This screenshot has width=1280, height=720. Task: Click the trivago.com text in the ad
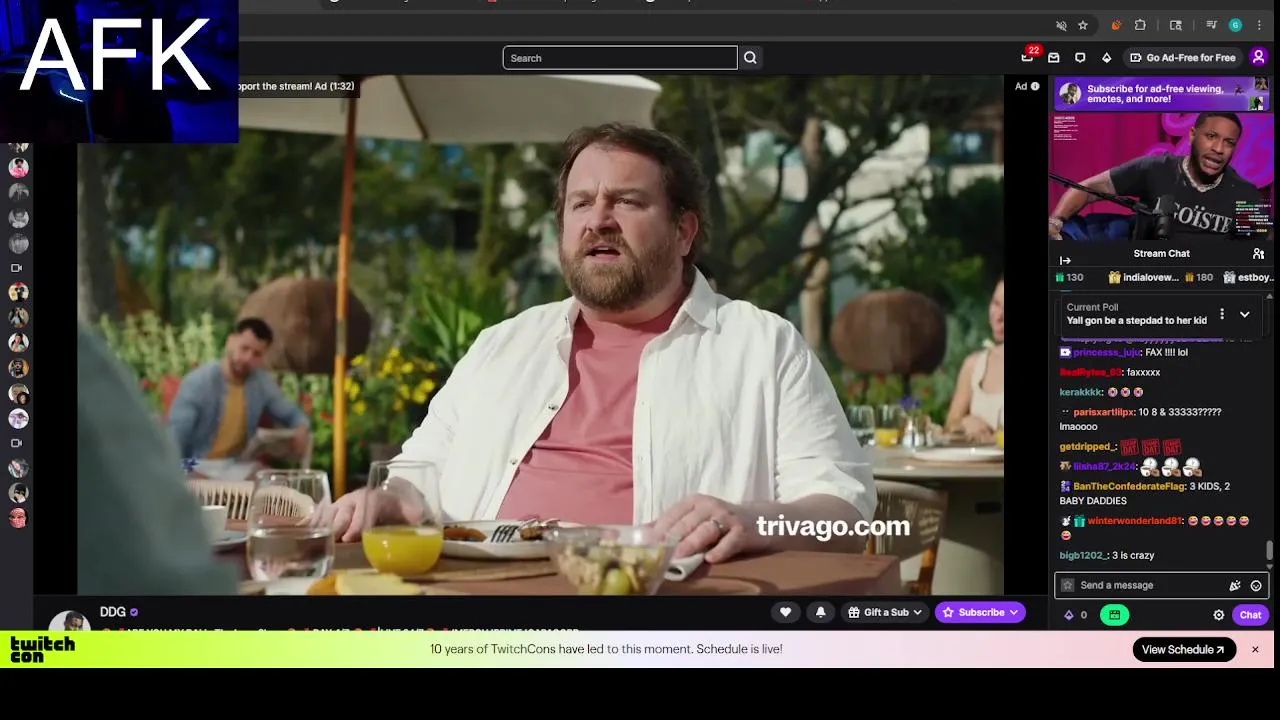pyautogui.click(x=833, y=526)
